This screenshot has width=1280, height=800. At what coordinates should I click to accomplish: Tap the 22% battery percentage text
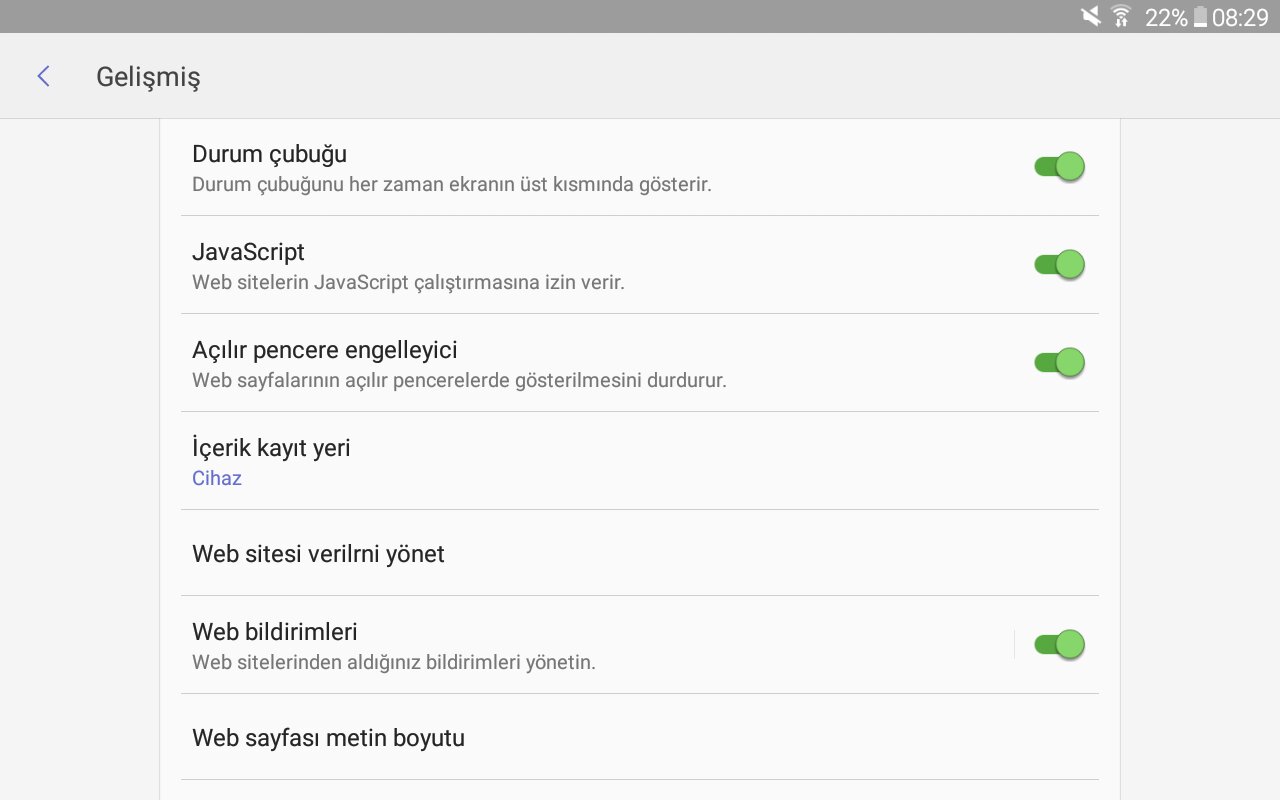[1166, 17]
